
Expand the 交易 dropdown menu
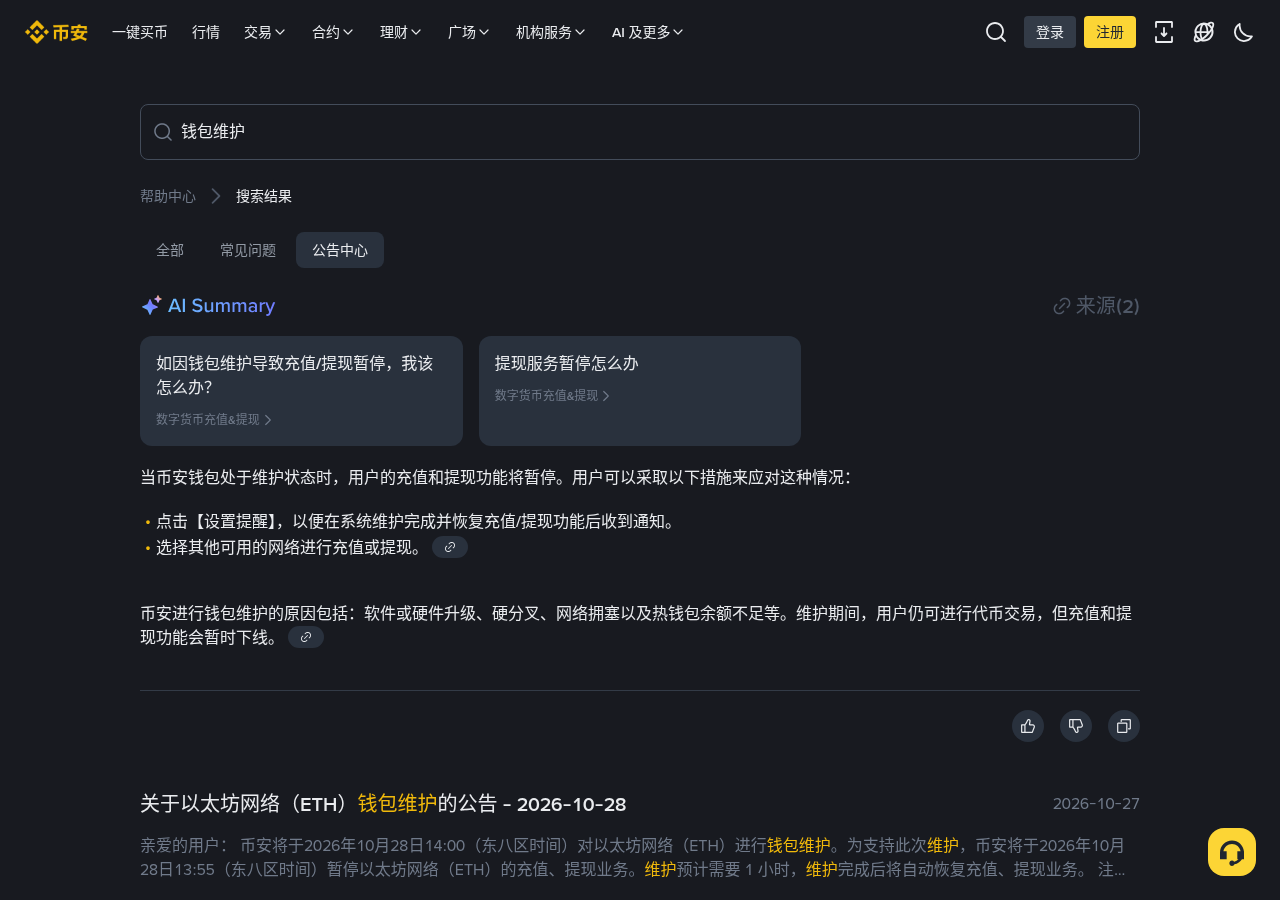click(265, 32)
